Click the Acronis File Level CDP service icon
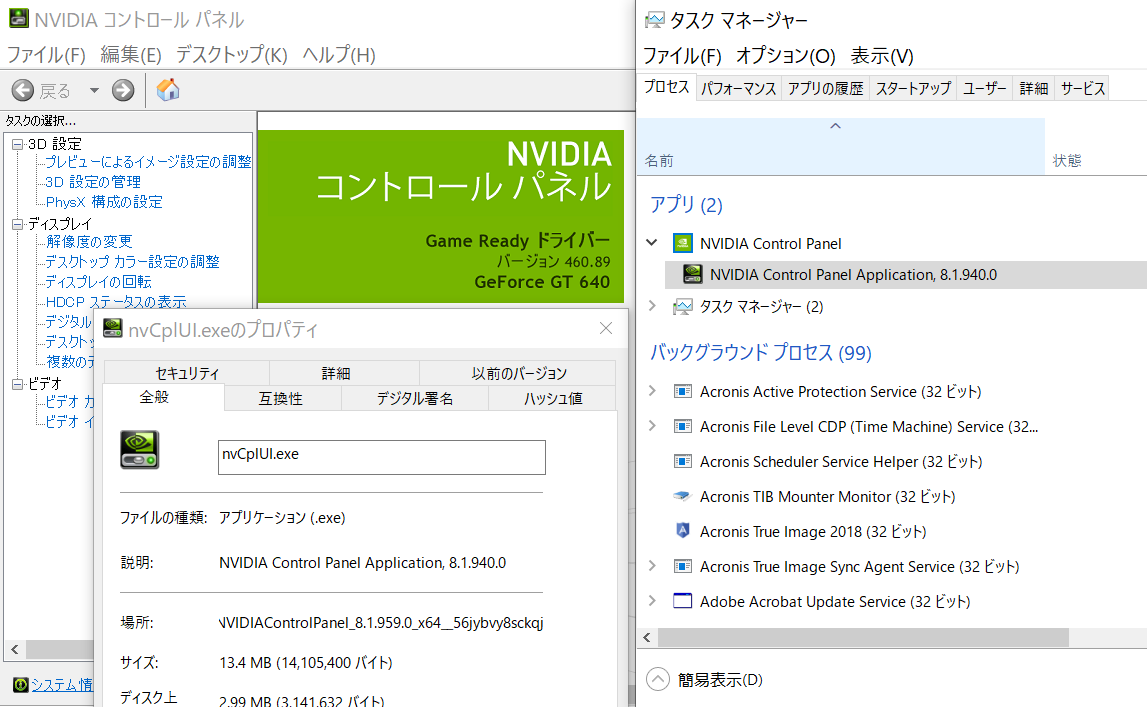The image size is (1147, 707). point(682,426)
